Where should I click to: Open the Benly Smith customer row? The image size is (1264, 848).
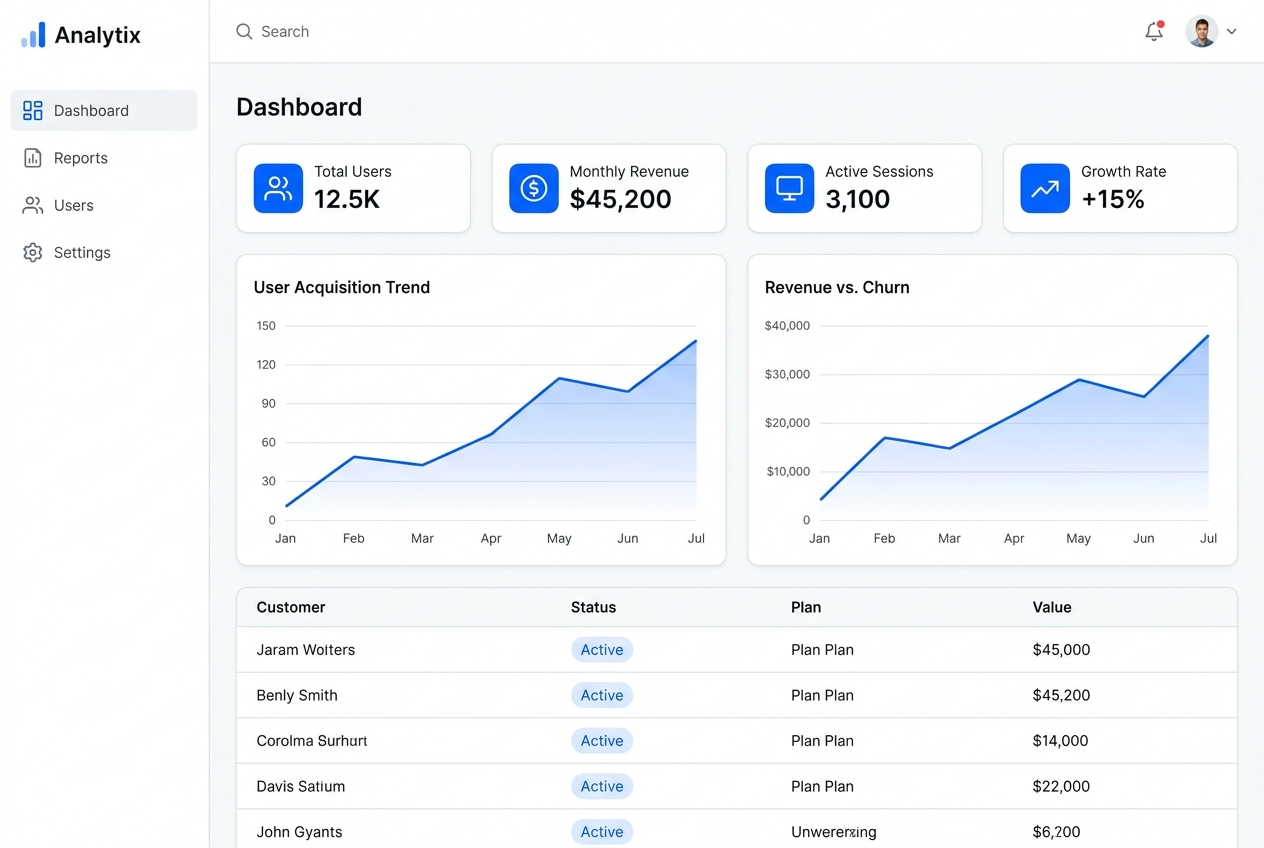(737, 695)
